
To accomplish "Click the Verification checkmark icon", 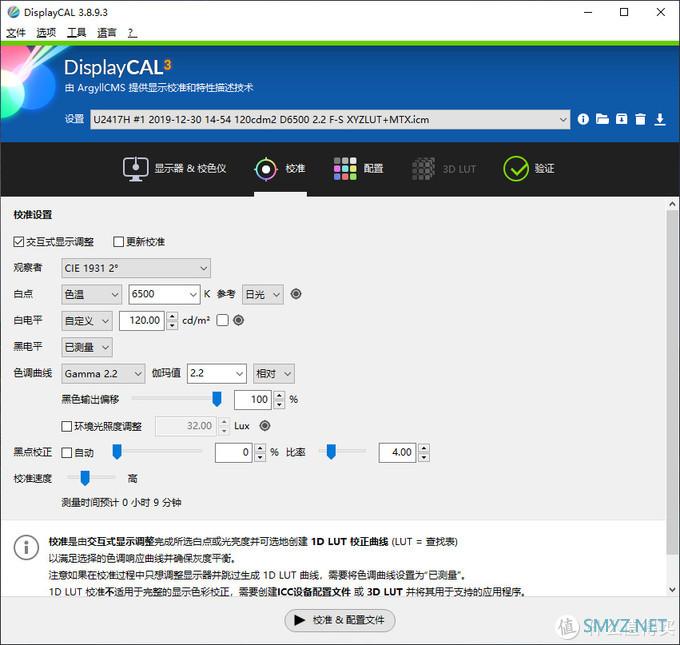I will click(516, 169).
